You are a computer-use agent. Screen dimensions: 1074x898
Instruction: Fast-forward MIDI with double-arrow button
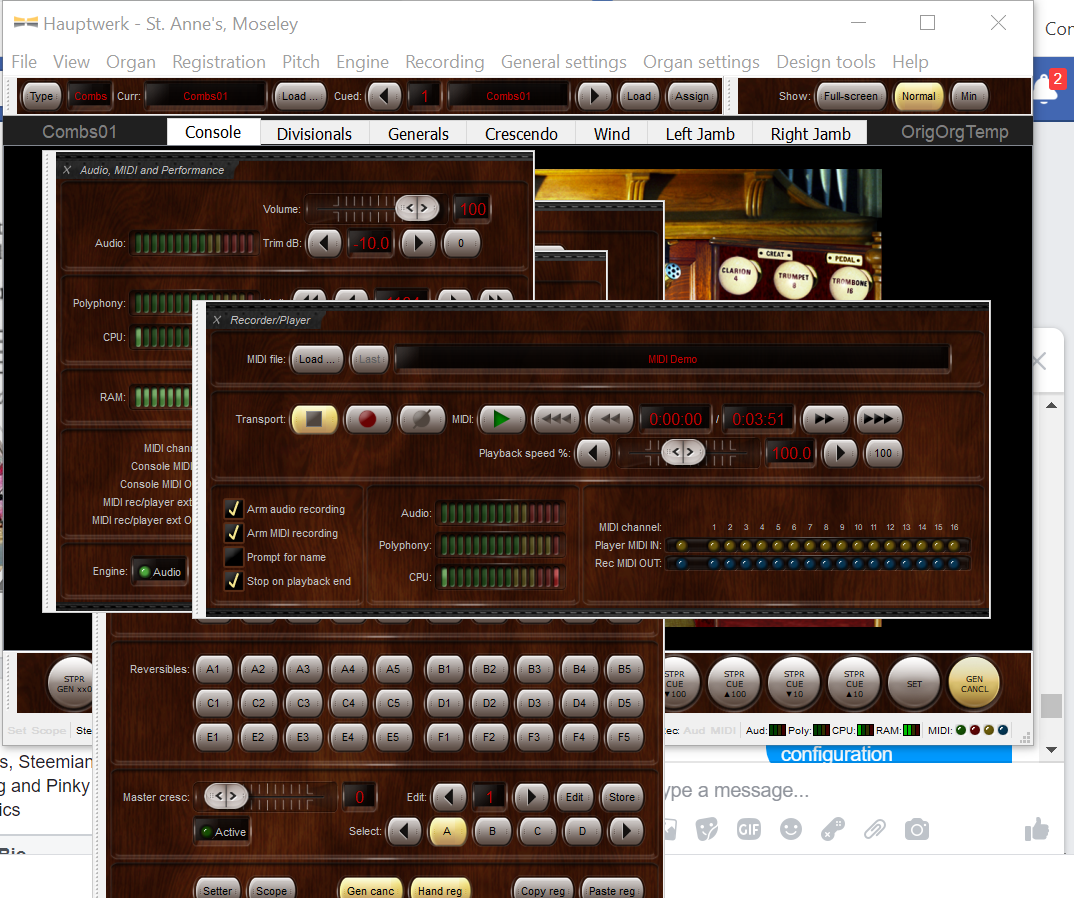(x=825, y=419)
